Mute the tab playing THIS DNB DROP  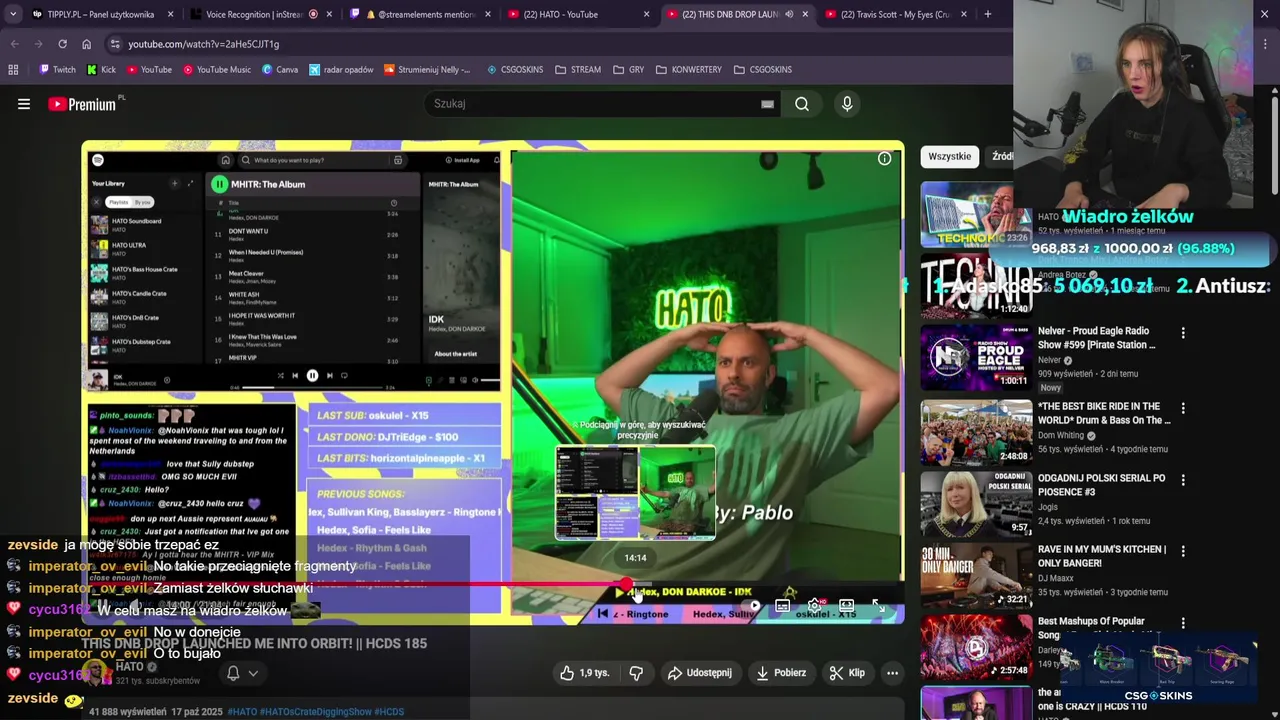[x=789, y=14]
